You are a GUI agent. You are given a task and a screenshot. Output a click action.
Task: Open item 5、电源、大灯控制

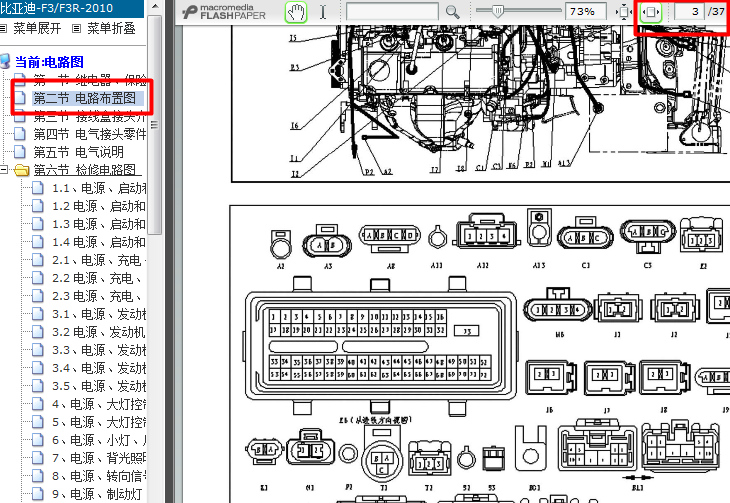click(99, 422)
